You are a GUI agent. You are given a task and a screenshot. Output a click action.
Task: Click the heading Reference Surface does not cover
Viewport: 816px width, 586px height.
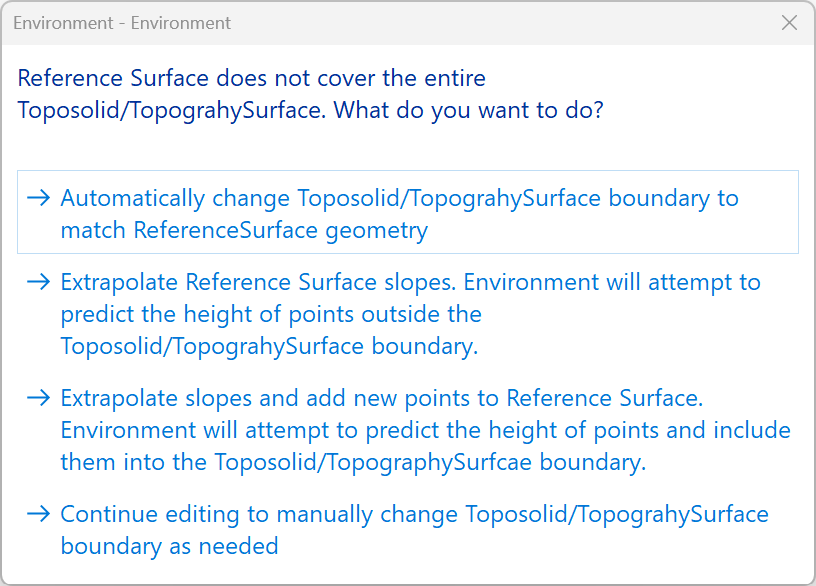(x=252, y=78)
